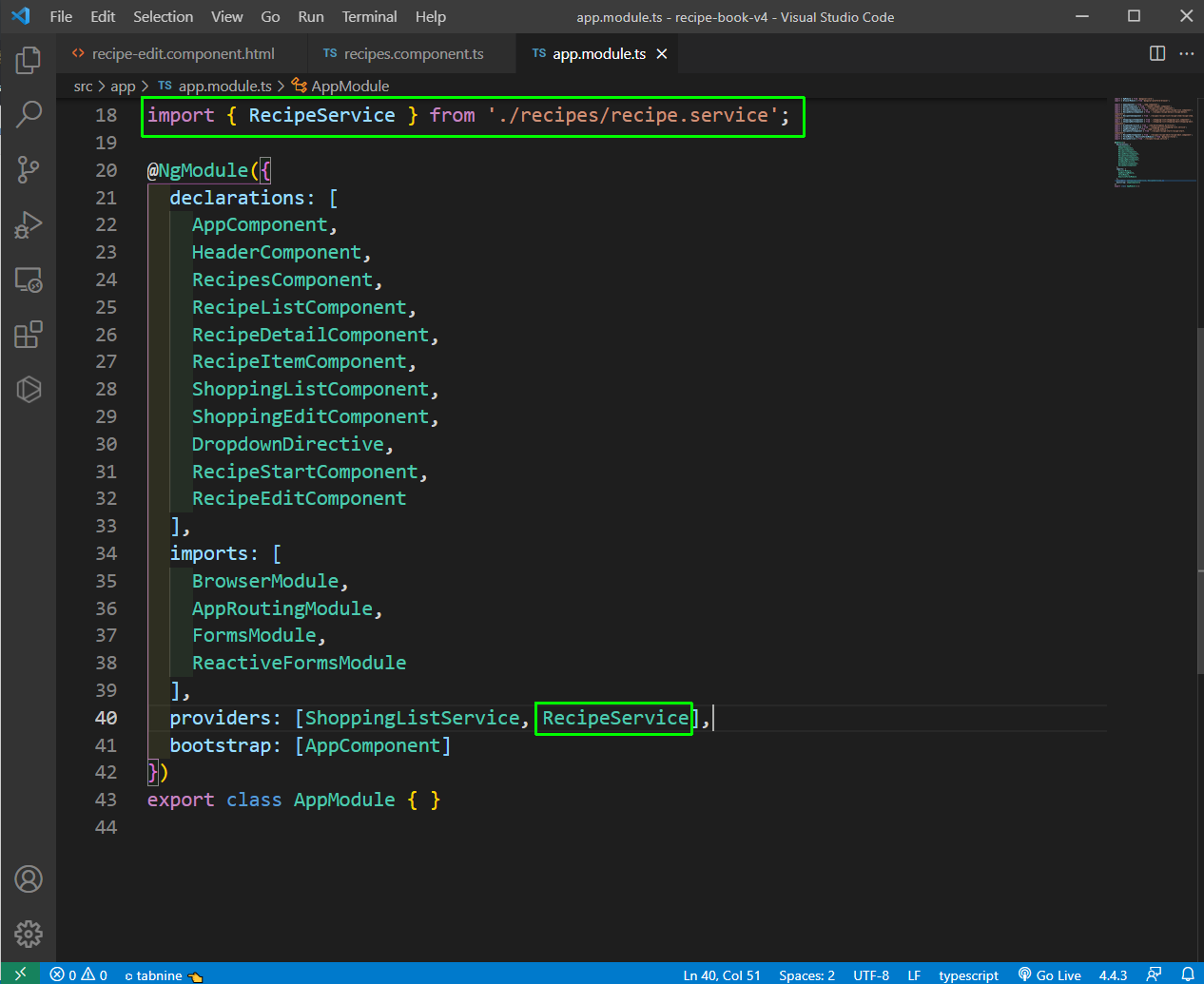
Task: Click the remote window indicator in status bar
Action: pyautogui.click(x=20, y=974)
